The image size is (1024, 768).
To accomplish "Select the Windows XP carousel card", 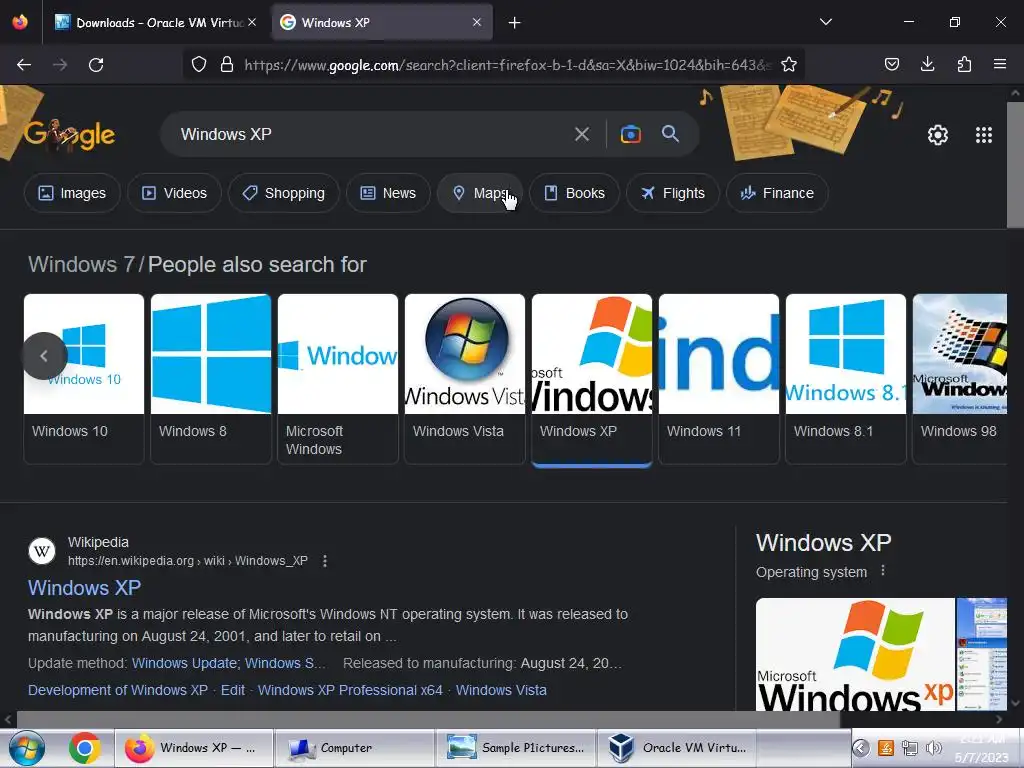I will 592,379.
